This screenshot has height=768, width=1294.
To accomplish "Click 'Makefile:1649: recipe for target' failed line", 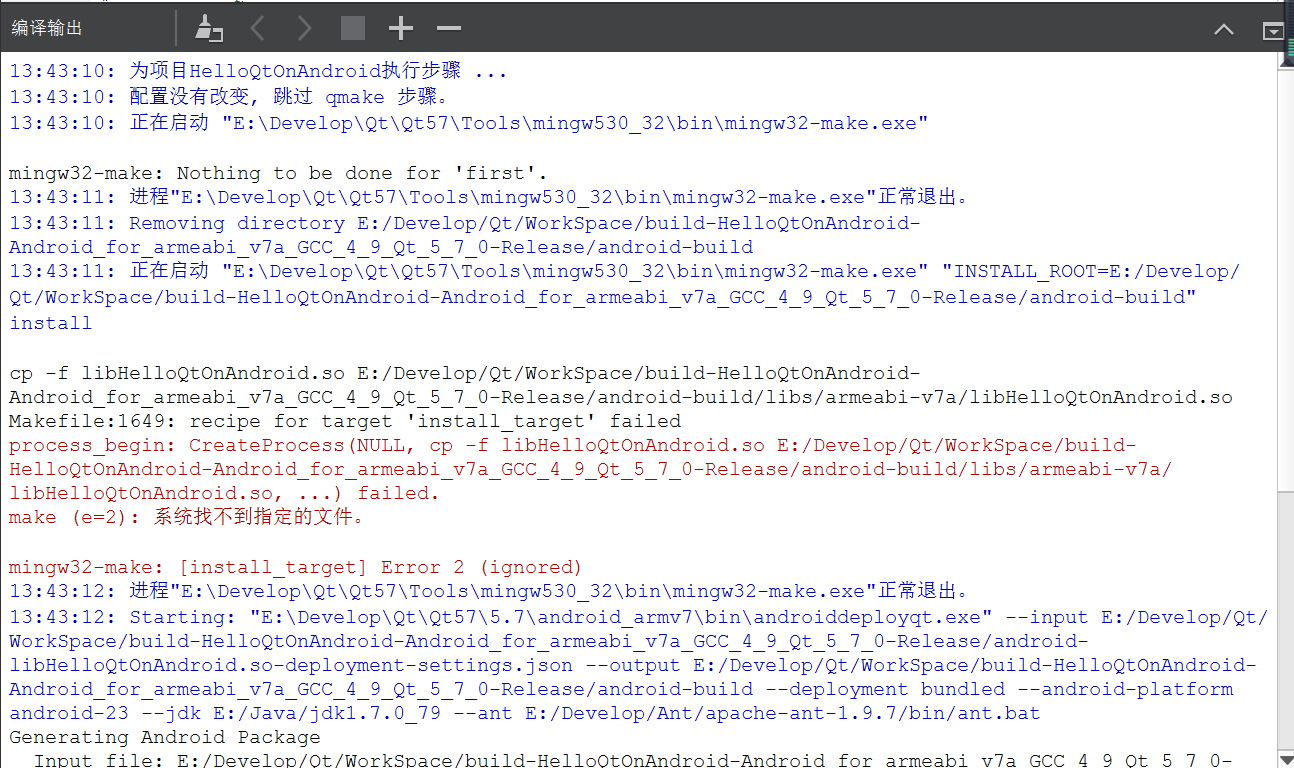I will (345, 421).
